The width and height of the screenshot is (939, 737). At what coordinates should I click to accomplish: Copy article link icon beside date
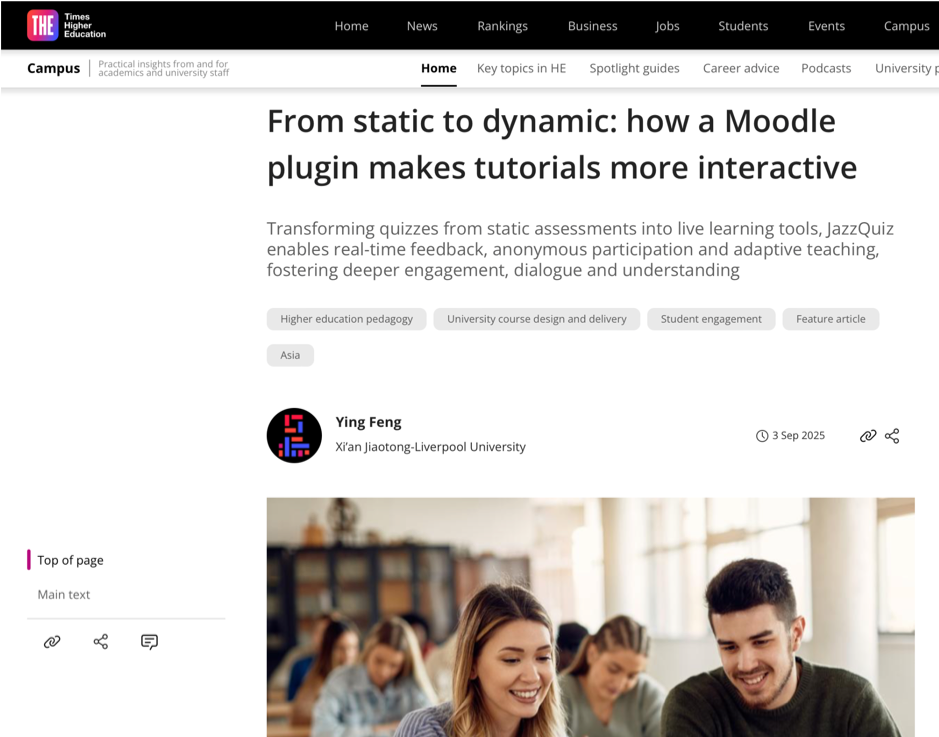tap(868, 436)
